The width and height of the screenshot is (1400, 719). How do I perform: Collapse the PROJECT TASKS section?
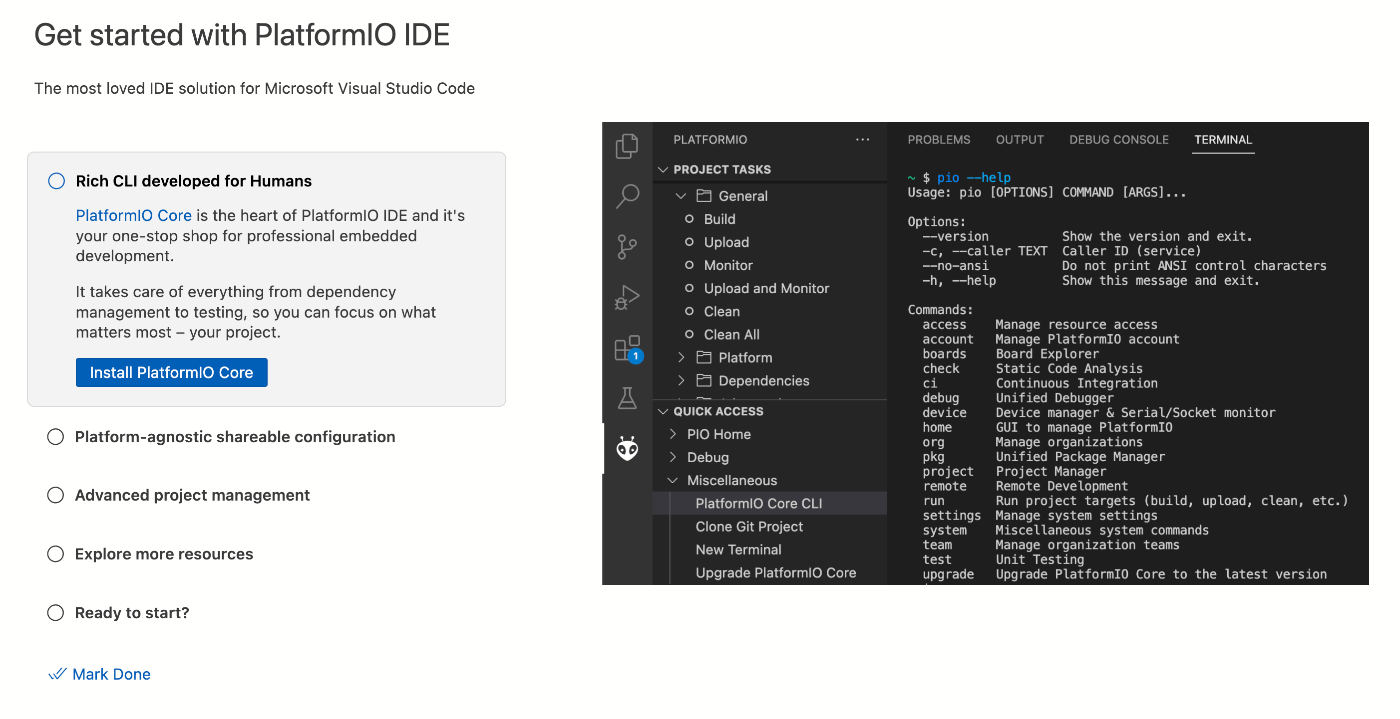coord(663,169)
